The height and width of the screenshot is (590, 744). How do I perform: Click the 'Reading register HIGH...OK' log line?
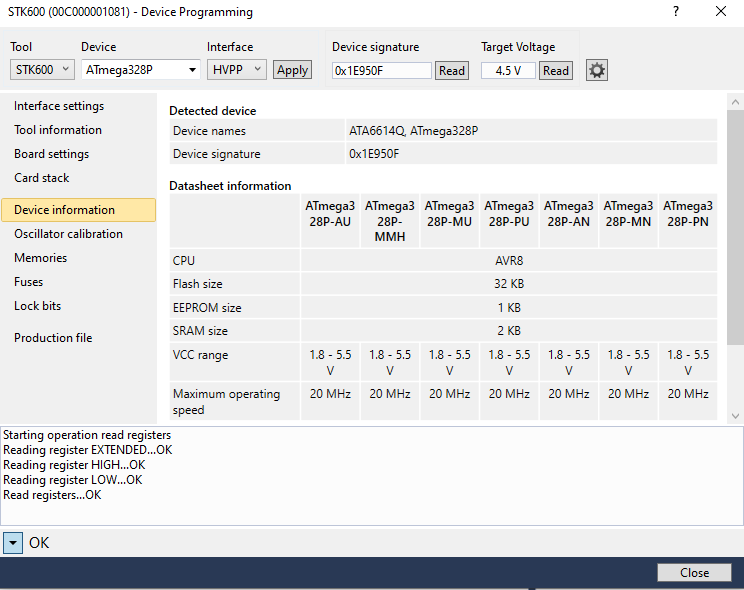(x=74, y=465)
